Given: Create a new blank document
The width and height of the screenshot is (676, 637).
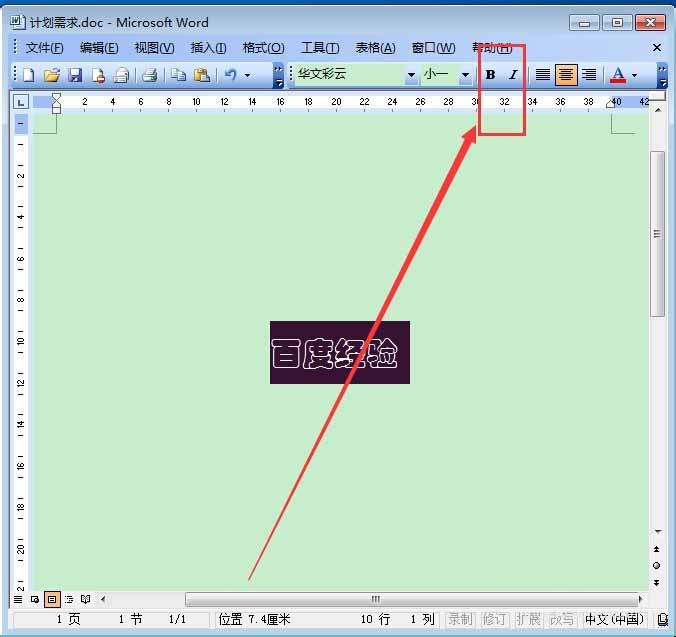Looking at the screenshot, I should (28, 75).
